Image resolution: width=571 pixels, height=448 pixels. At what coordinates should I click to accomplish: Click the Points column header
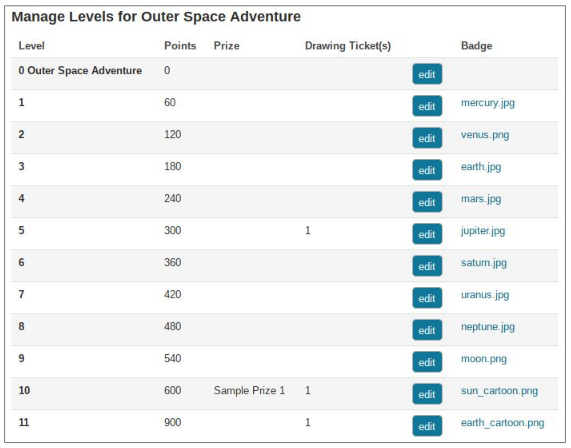pos(180,46)
